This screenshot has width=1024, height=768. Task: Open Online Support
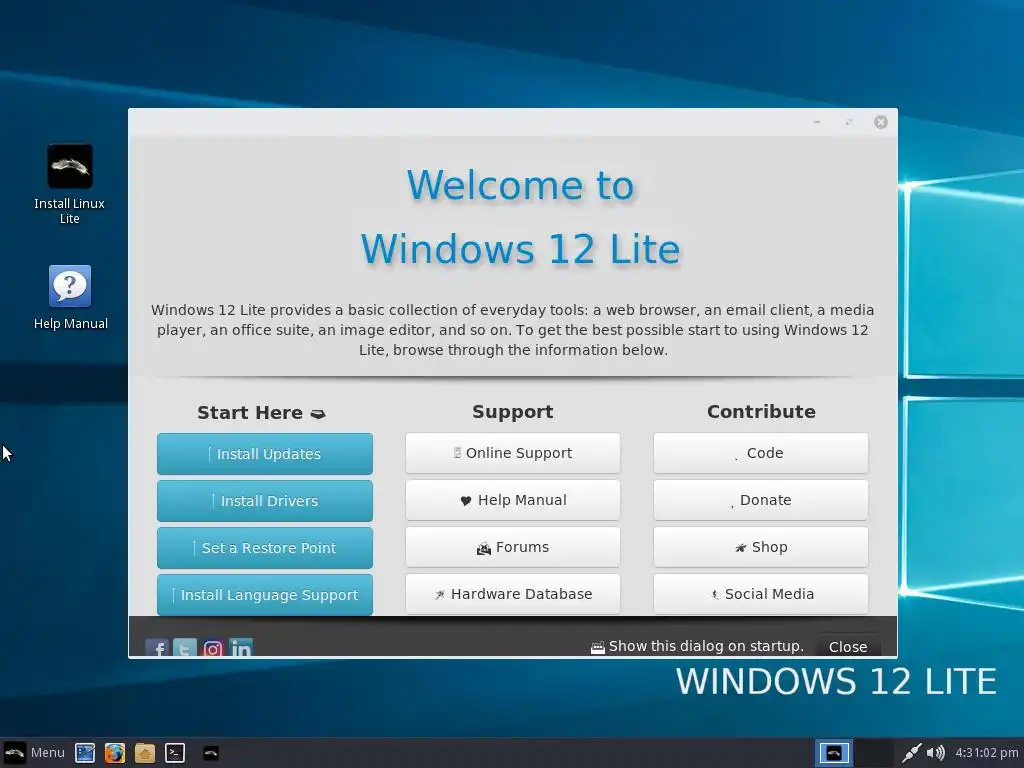coord(513,453)
